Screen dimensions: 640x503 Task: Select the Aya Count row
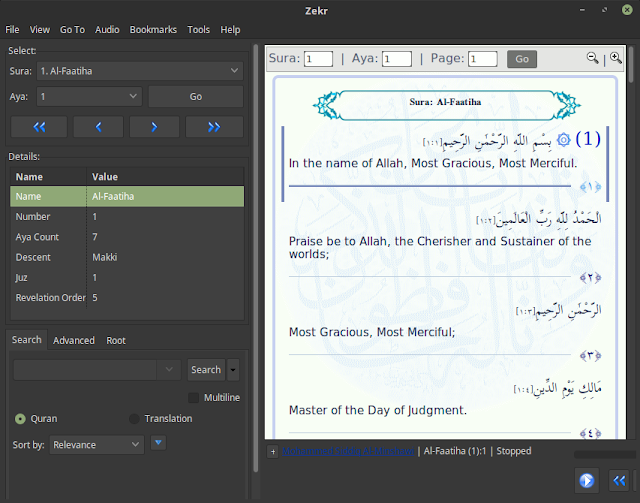(x=127, y=237)
